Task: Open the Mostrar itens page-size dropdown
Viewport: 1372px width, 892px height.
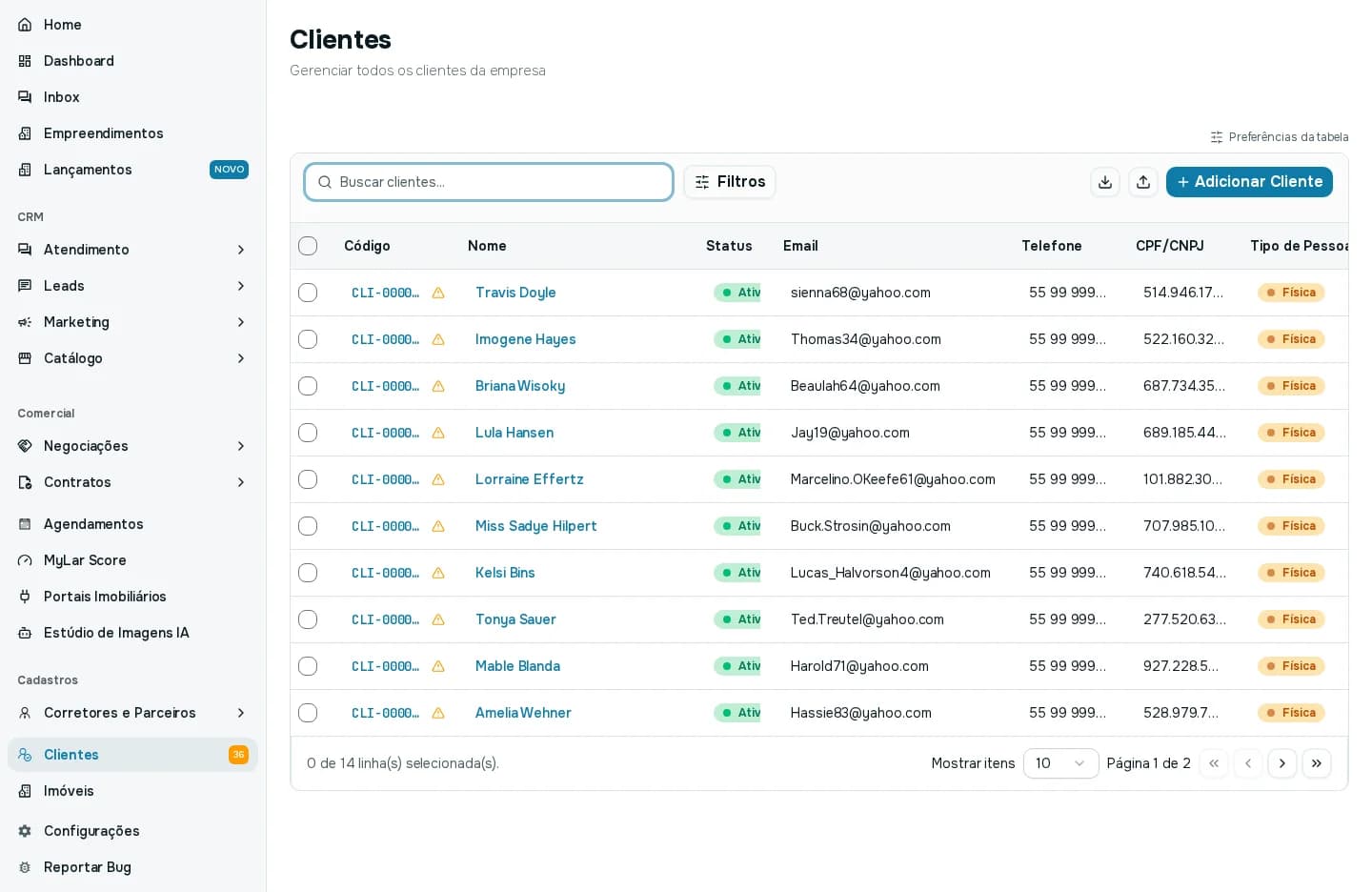Action: pyautogui.click(x=1060, y=763)
